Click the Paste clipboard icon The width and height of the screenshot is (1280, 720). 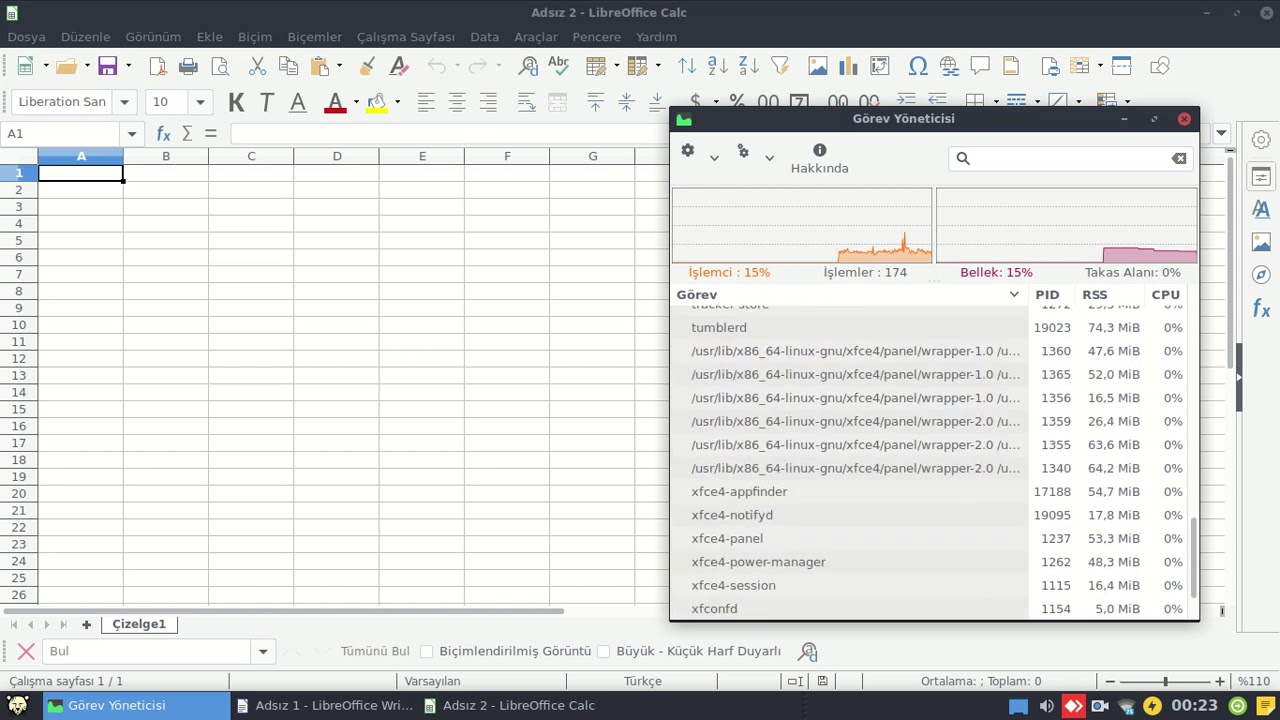(x=320, y=66)
